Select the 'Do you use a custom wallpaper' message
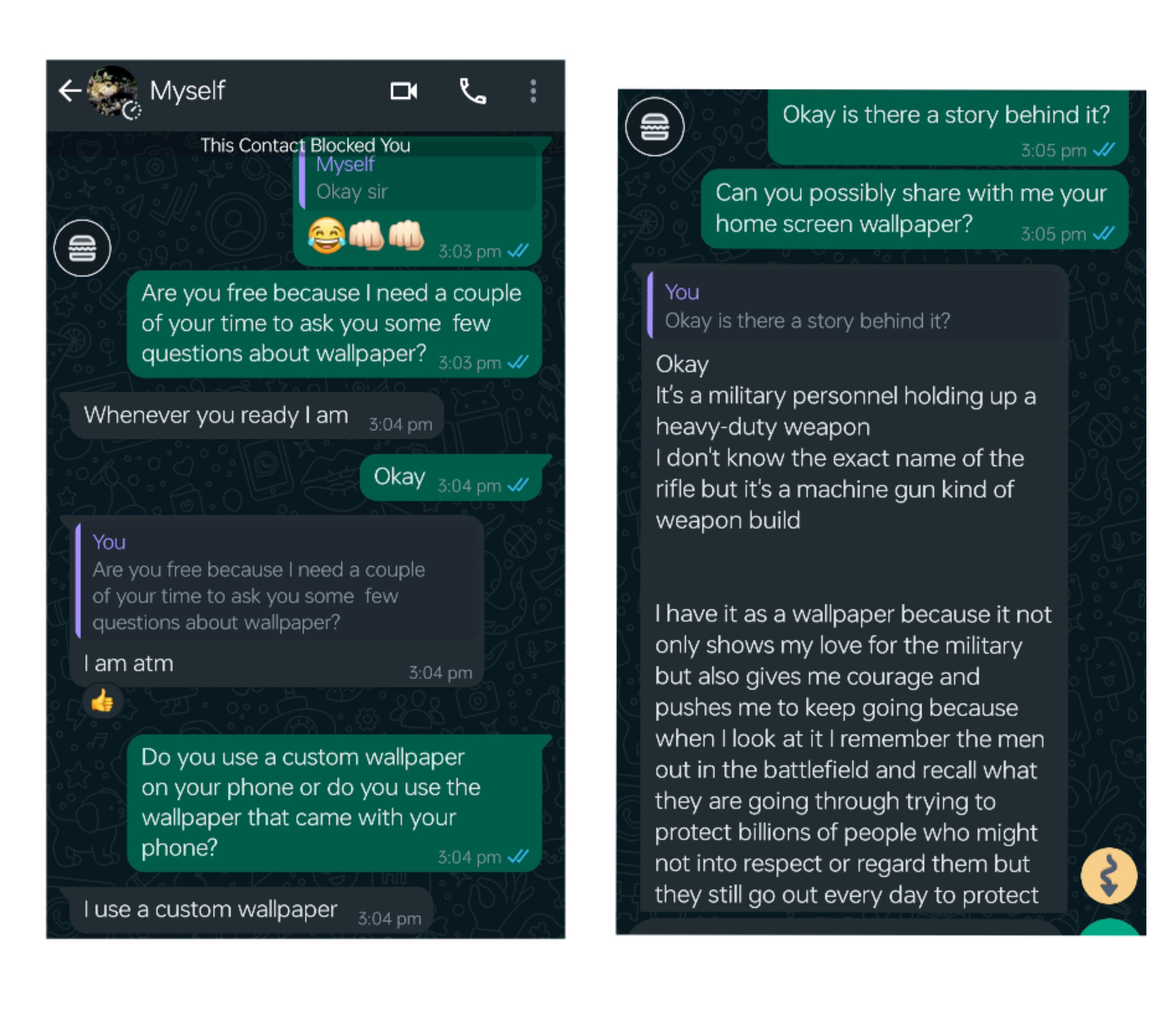The image size is (1176, 1015). 335,802
